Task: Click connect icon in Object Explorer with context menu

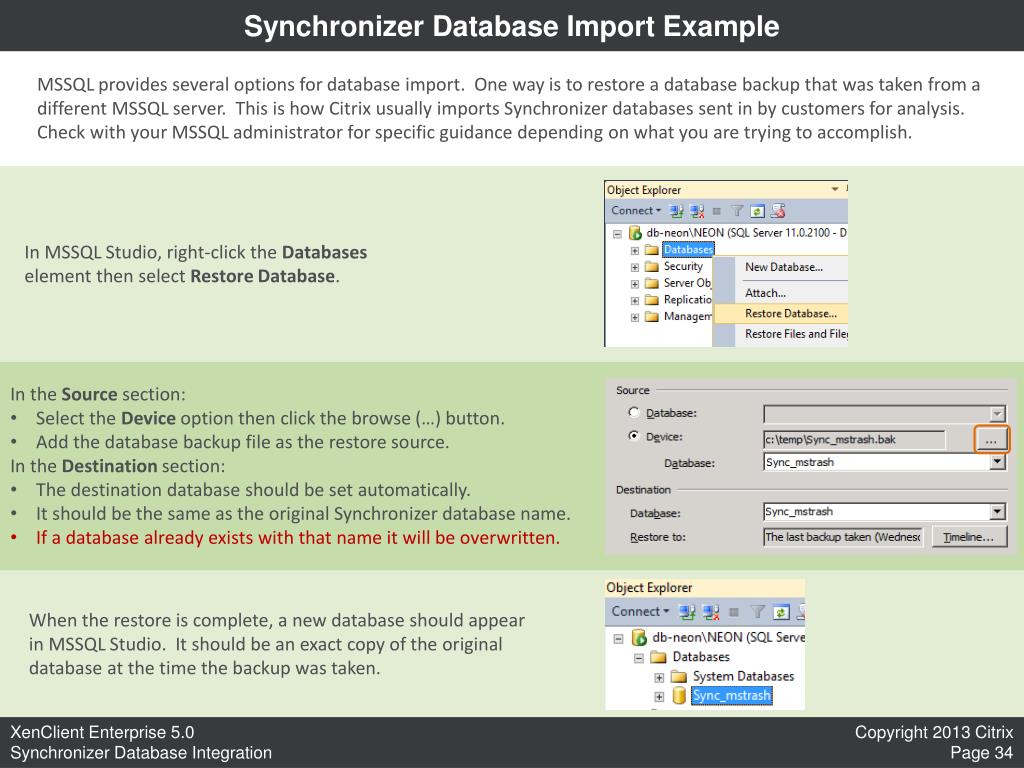Action: click(x=677, y=211)
